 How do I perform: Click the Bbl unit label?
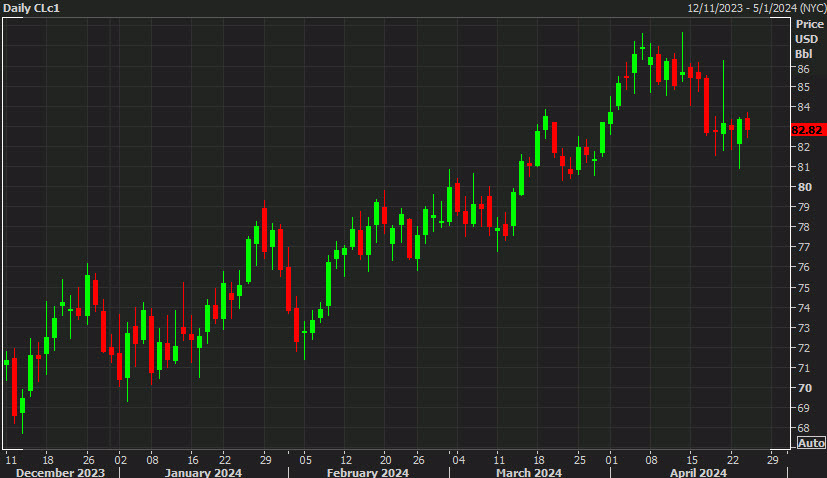click(804, 54)
